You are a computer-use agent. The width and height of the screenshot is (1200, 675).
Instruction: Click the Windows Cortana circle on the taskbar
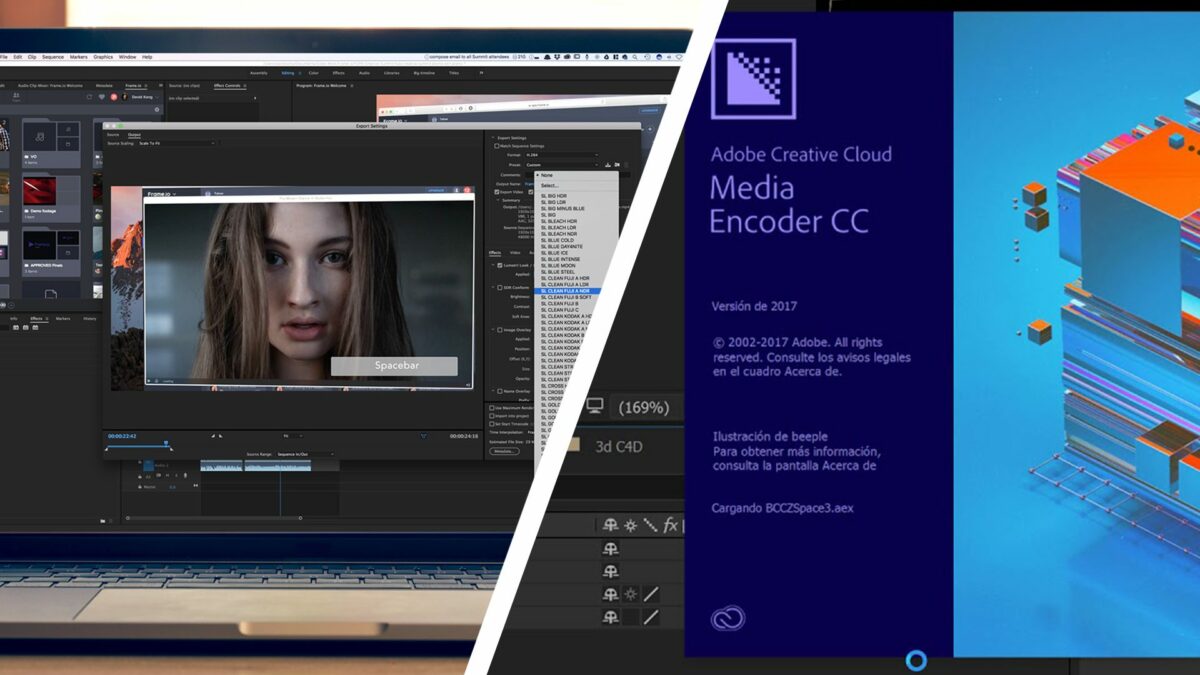[x=916, y=660]
